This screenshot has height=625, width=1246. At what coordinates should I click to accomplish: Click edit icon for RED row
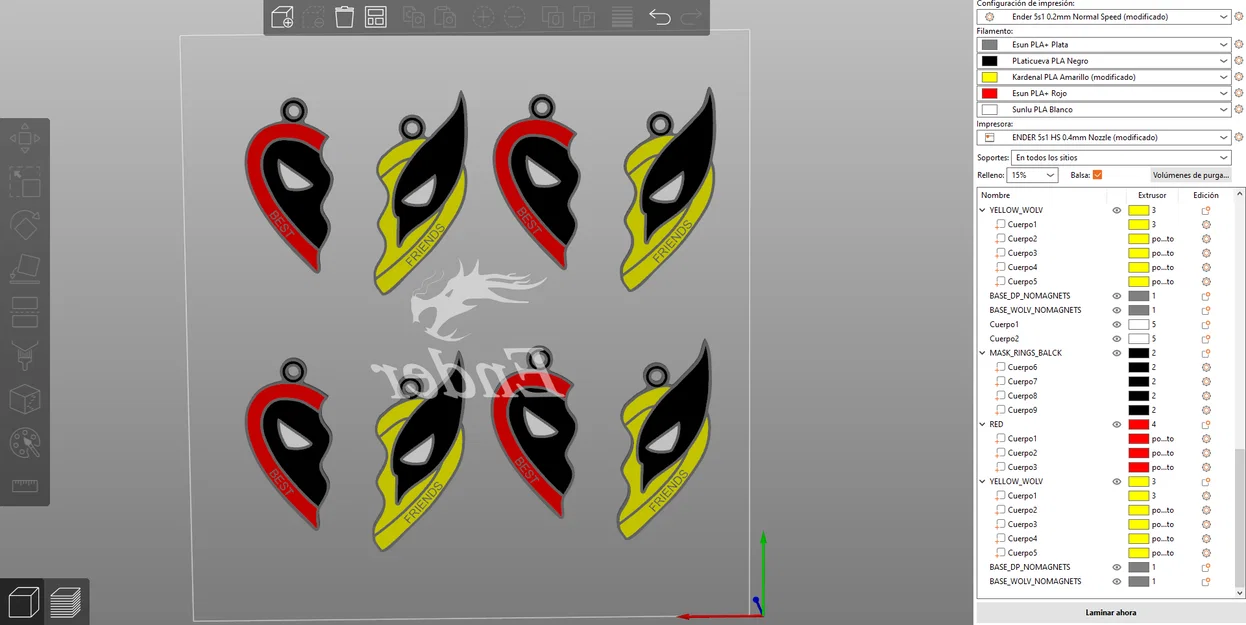1206,425
